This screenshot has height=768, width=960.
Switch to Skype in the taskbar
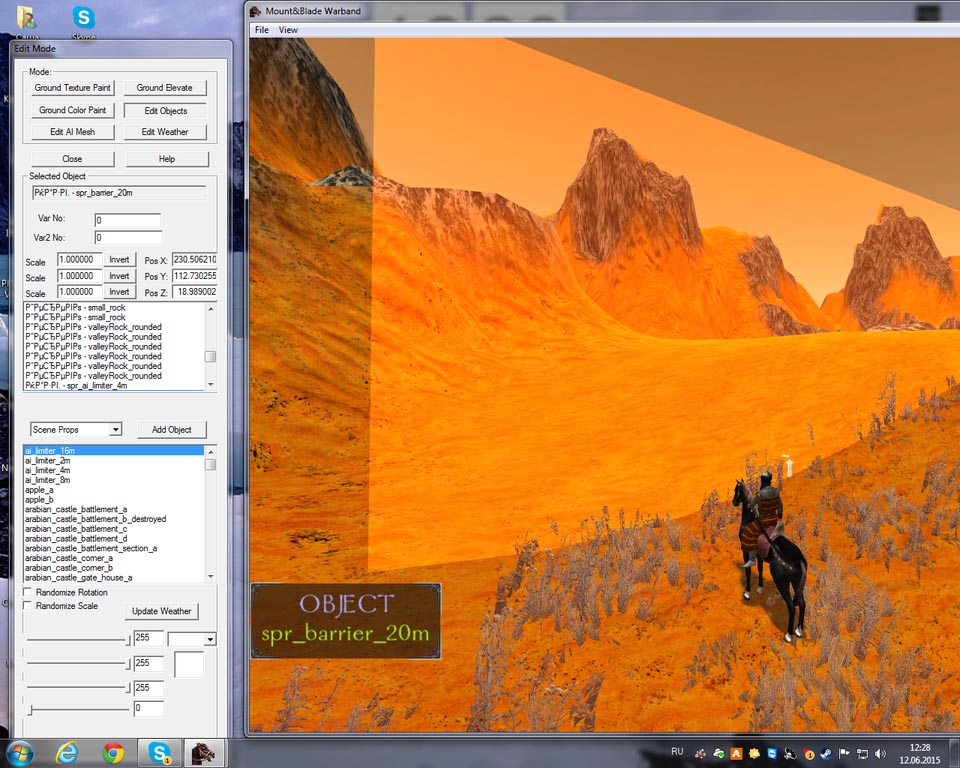(x=160, y=753)
